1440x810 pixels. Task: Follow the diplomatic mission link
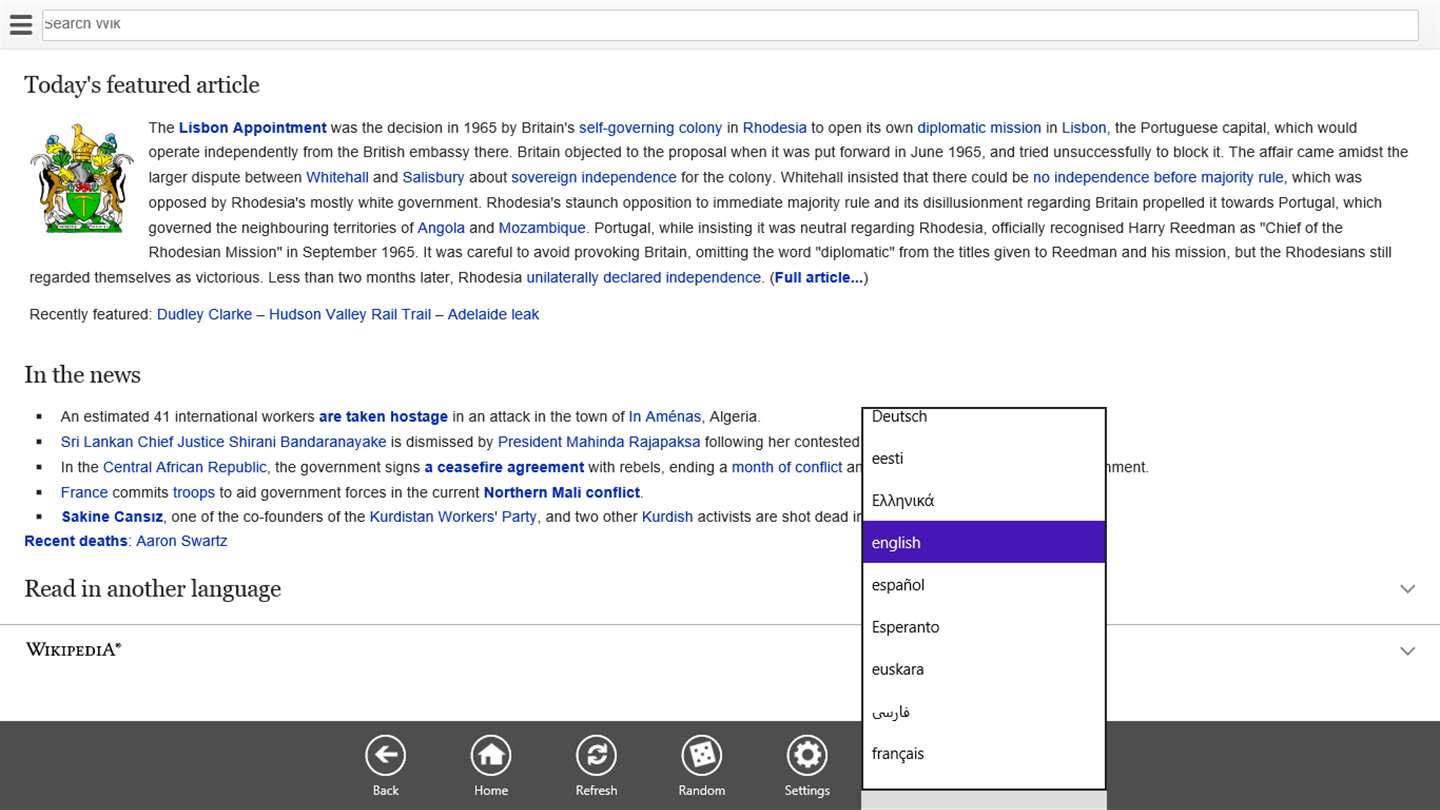coord(979,128)
